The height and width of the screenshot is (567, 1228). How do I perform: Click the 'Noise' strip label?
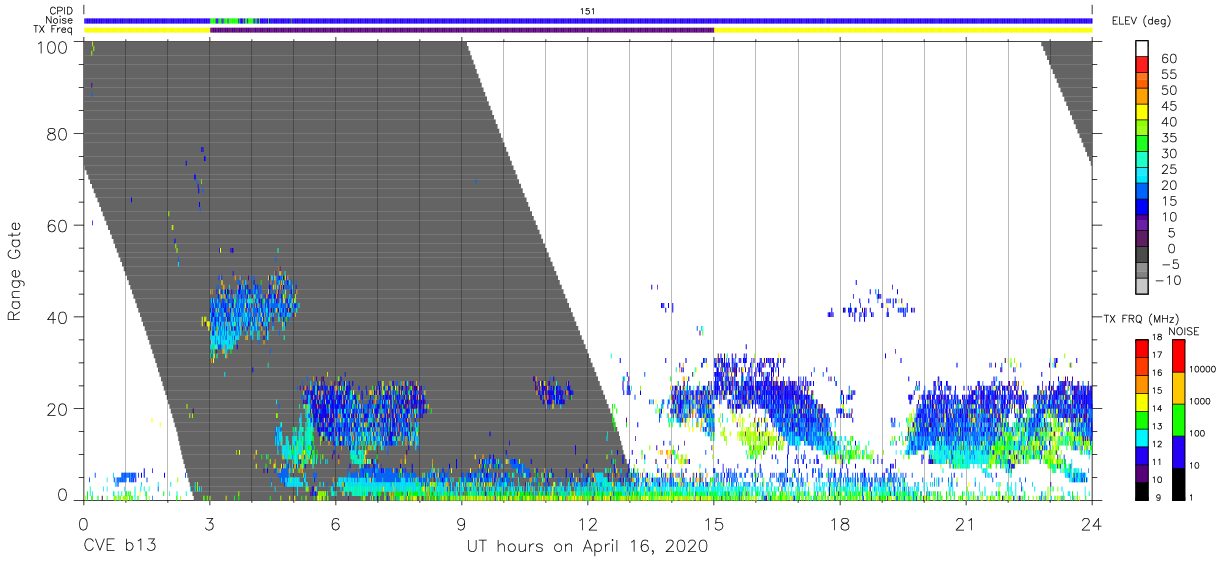point(59,20)
